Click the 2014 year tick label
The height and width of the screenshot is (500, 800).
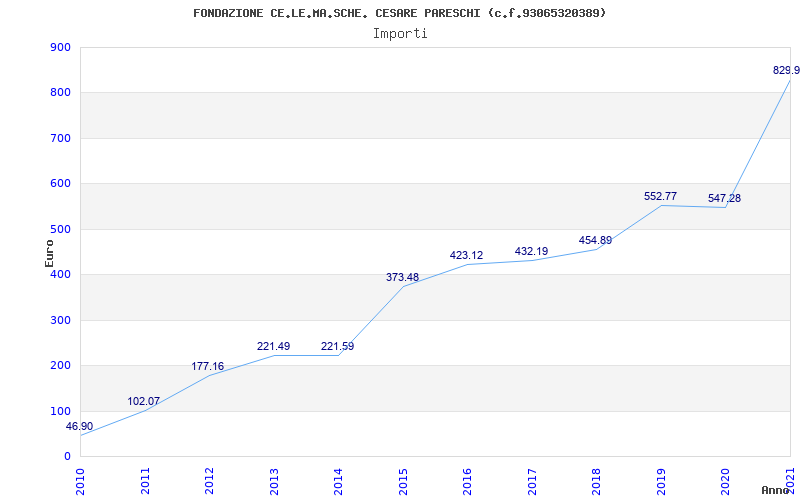point(339,482)
